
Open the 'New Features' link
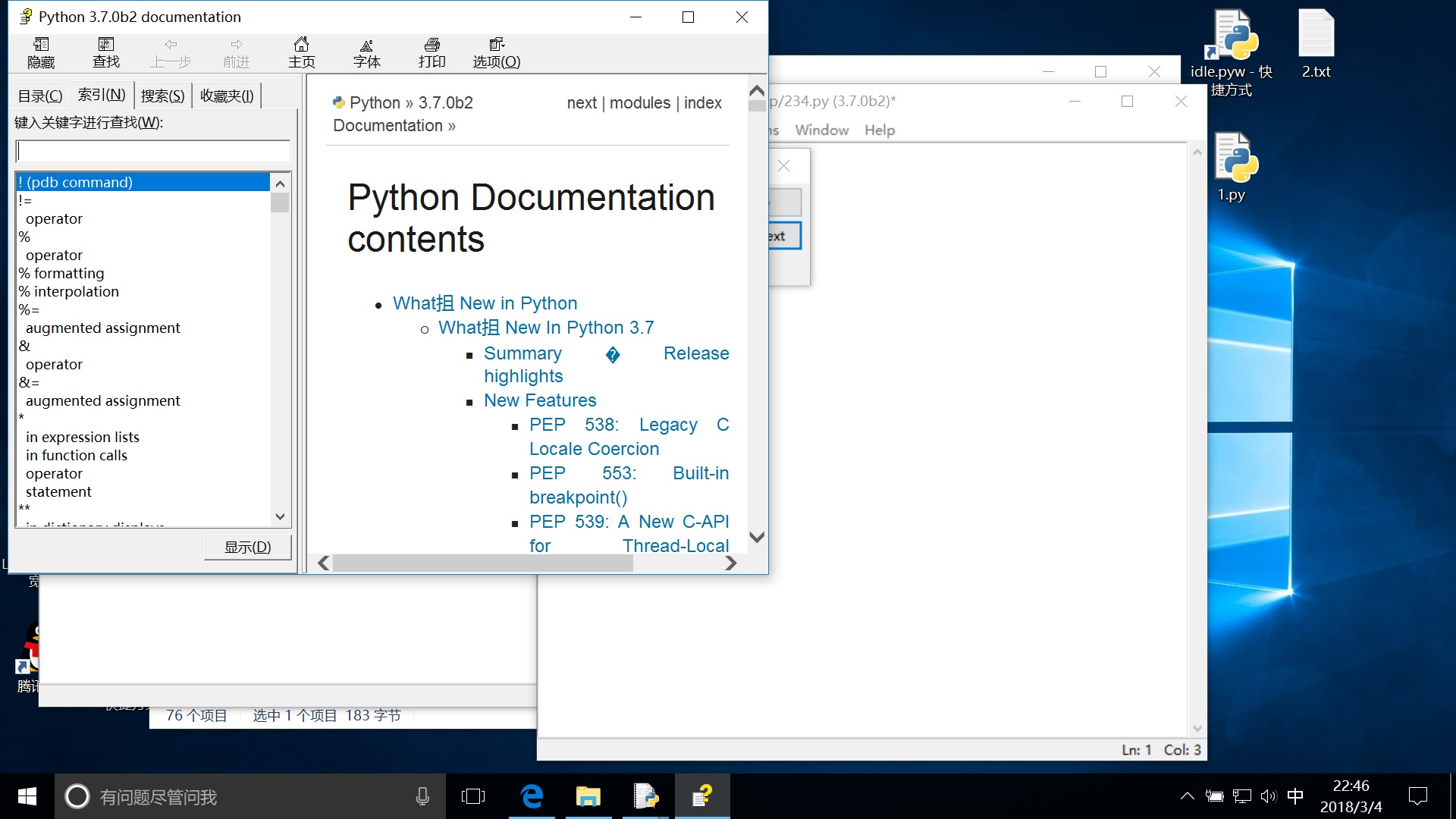click(540, 400)
